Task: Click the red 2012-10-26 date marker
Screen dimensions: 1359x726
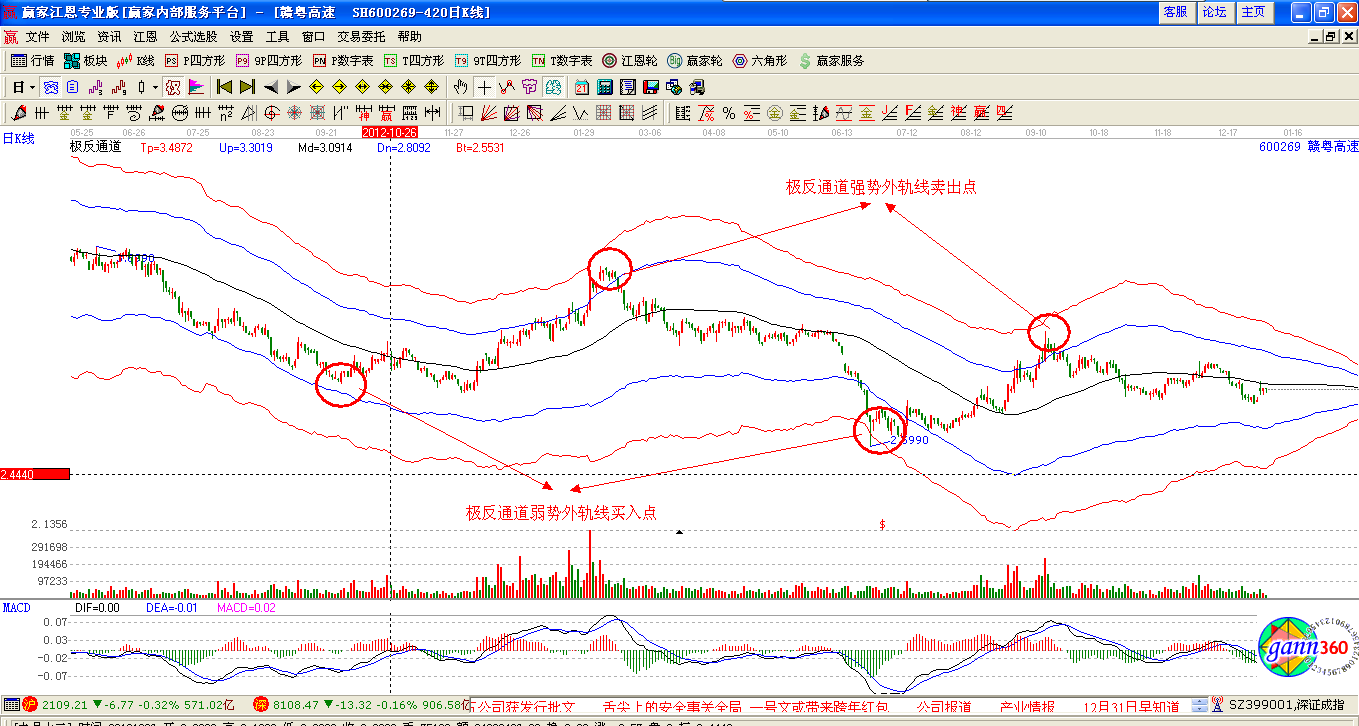Action: (389, 131)
